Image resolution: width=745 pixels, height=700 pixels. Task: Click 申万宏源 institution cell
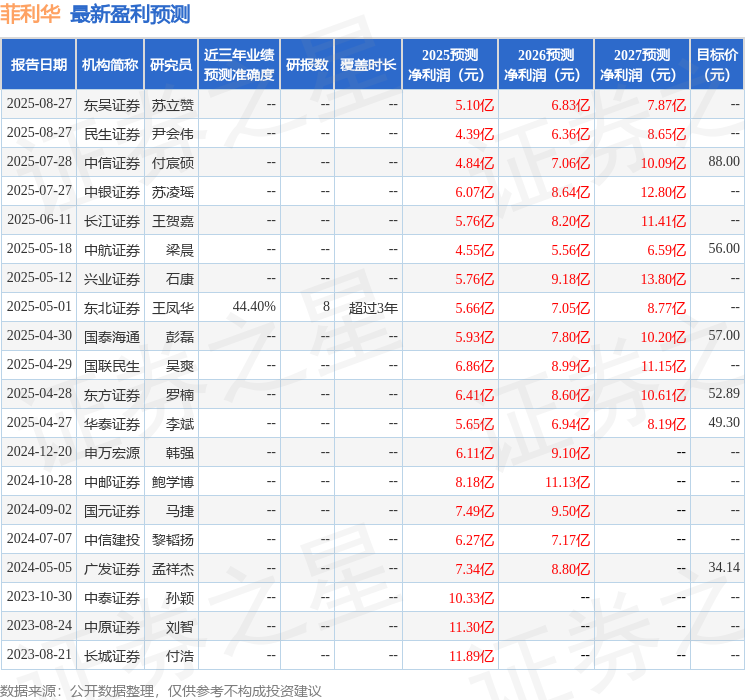pyautogui.click(x=112, y=453)
